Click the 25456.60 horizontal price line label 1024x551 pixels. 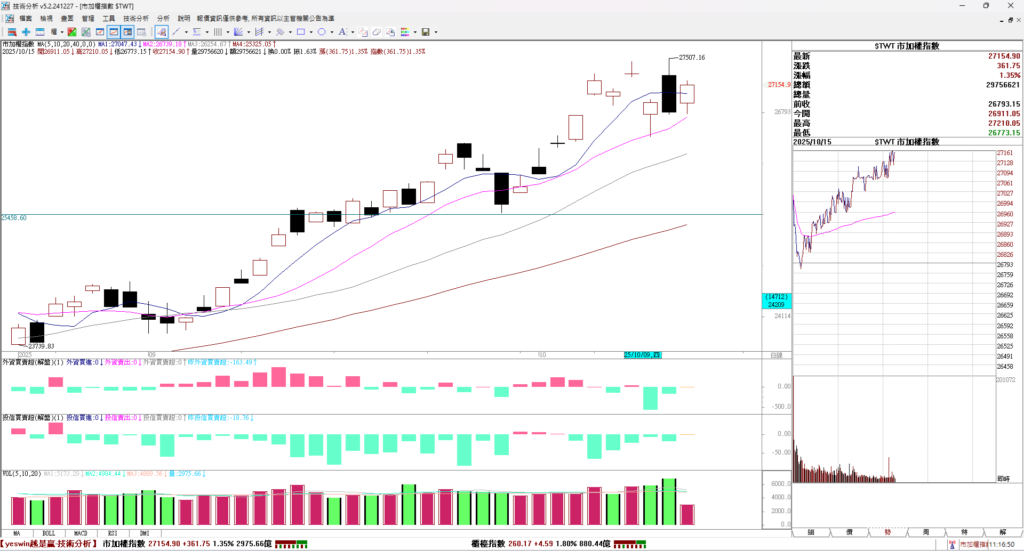coord(15,217)
